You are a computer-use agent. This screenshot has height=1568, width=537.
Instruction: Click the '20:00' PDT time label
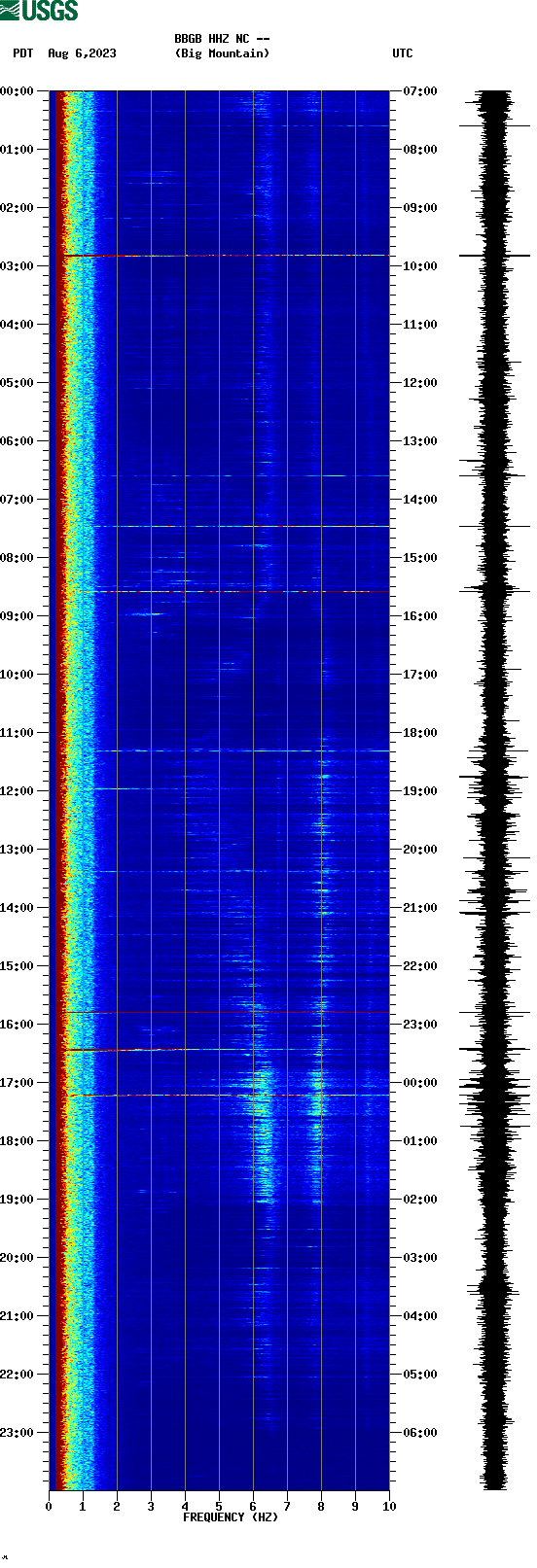(x=18, y=1258)
